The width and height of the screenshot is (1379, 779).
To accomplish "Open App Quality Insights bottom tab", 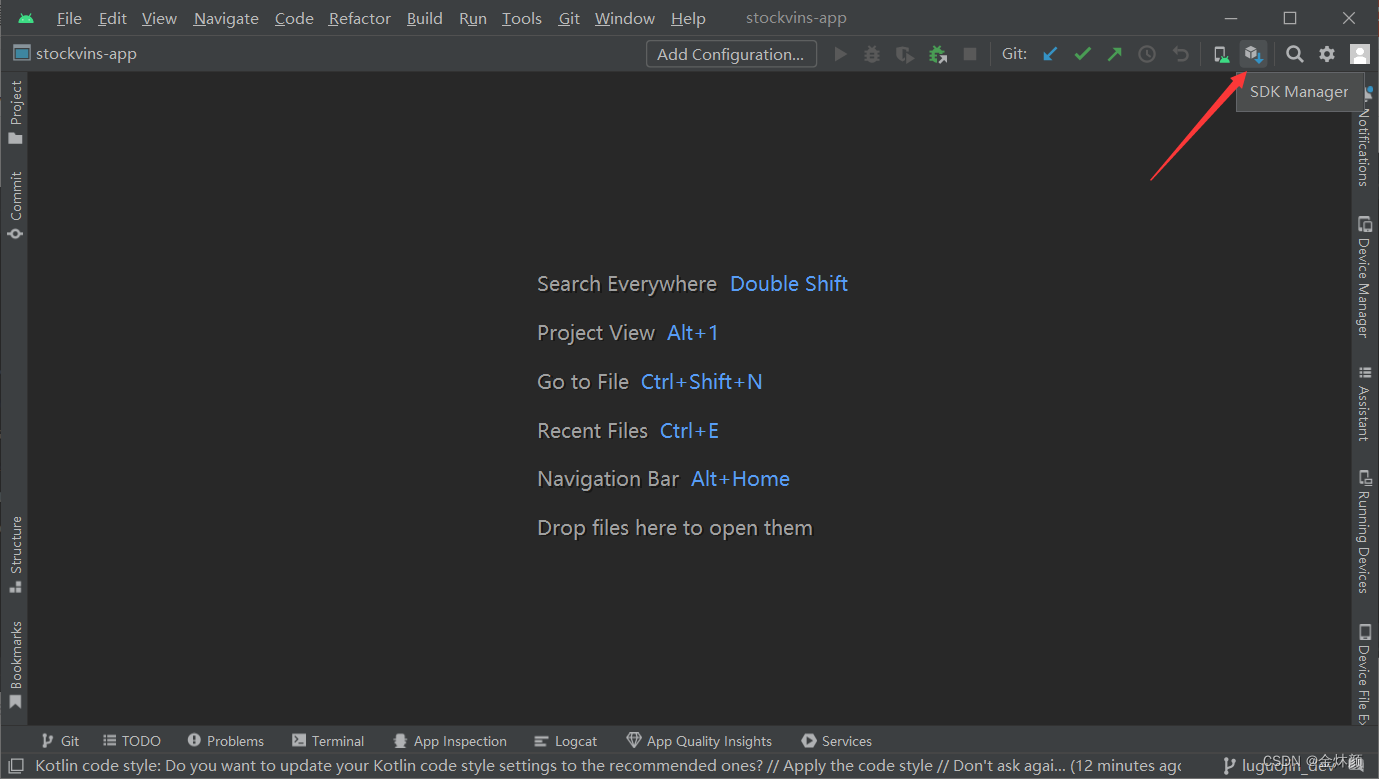I will [x=699, y=741].
